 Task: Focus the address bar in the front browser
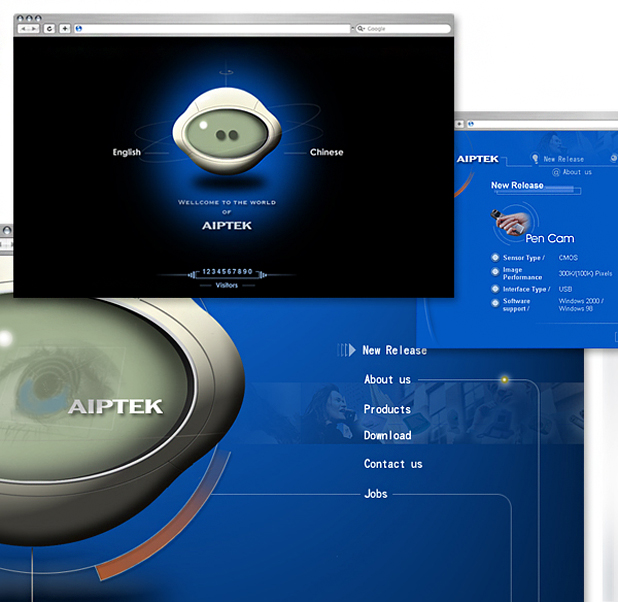pyautogui.click(x=212, y=29)
